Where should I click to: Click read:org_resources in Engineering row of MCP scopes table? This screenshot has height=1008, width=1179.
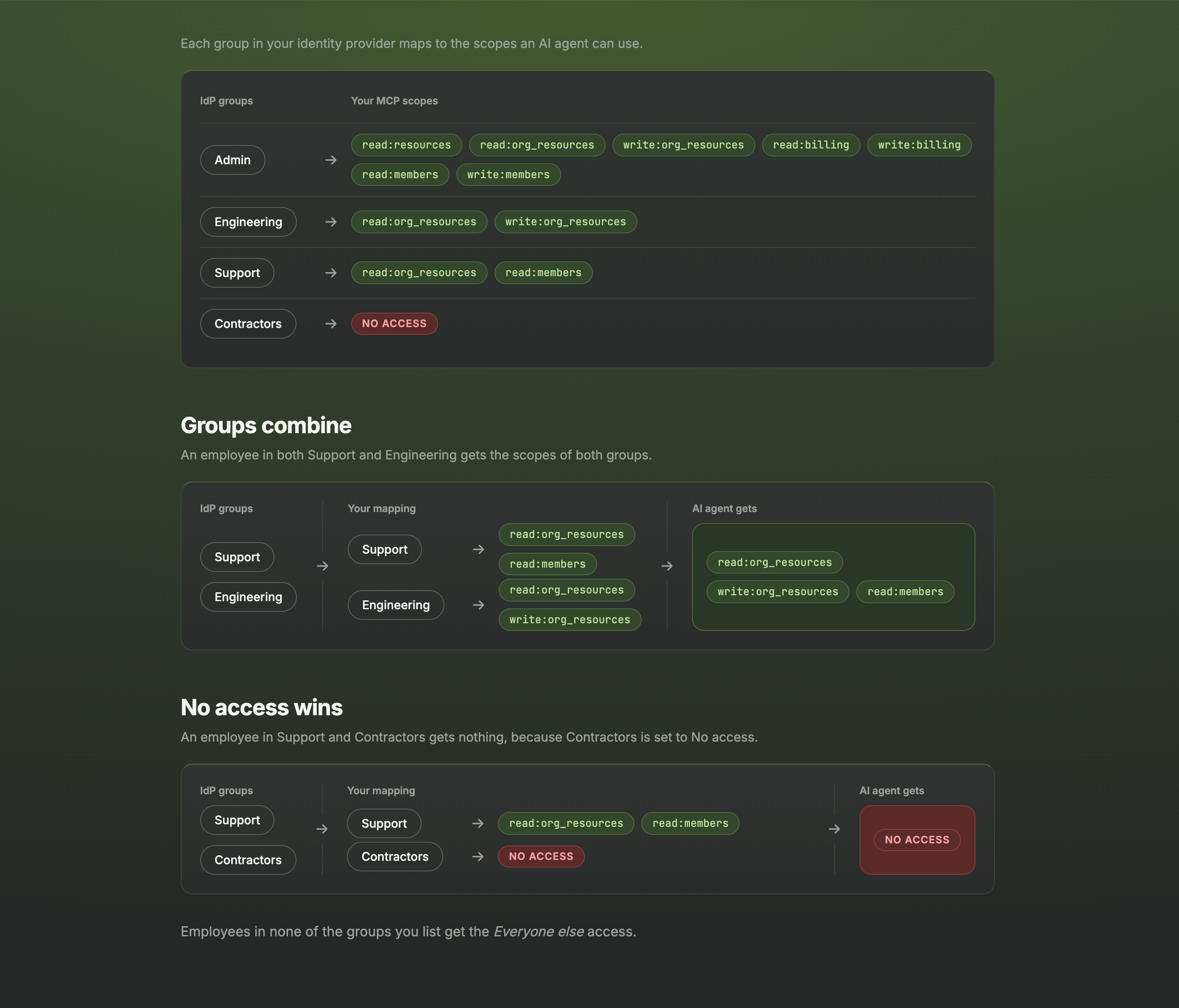click(419, 222)
